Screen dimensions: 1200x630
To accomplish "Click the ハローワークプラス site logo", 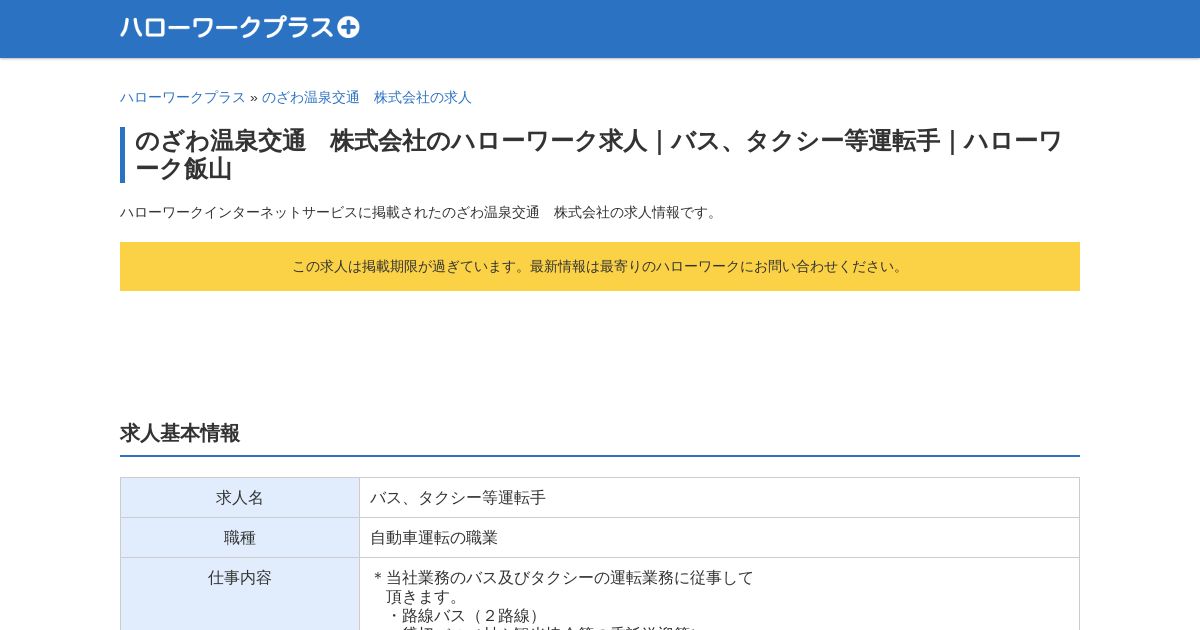I will pyautogui.click(x=239, y=28).
